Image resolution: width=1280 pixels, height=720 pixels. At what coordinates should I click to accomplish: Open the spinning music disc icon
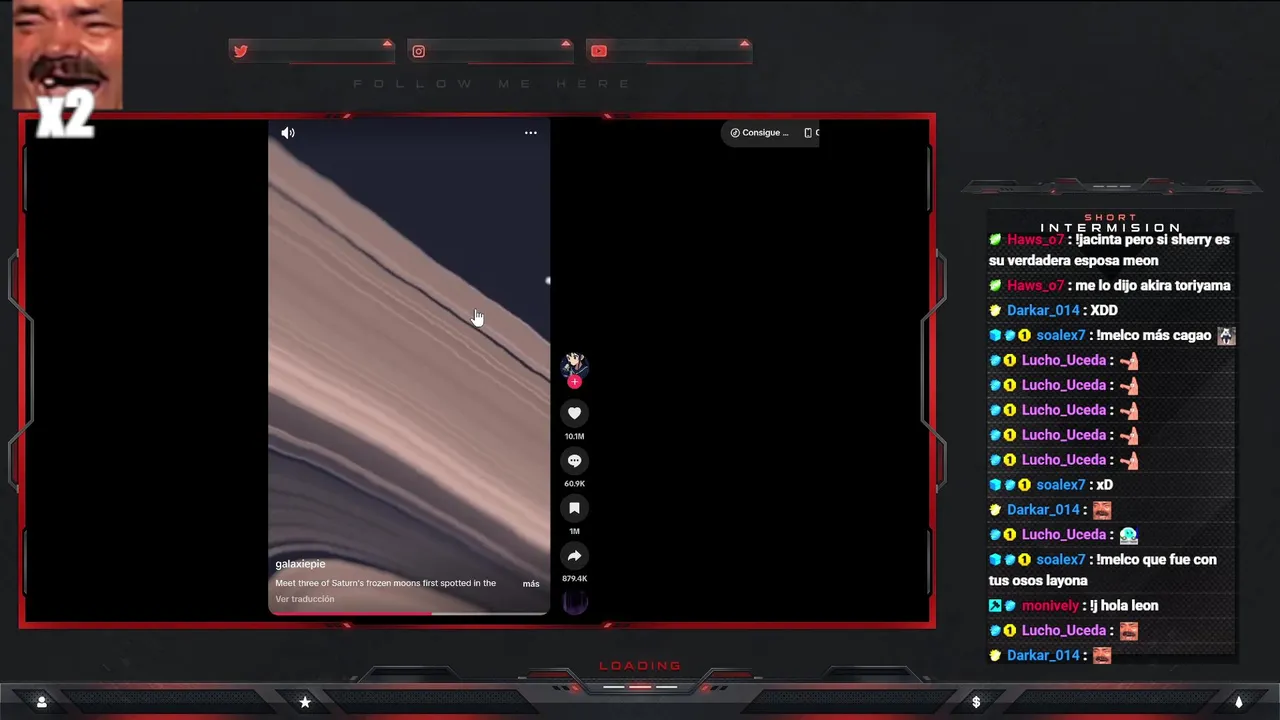[x=575, y=602]
